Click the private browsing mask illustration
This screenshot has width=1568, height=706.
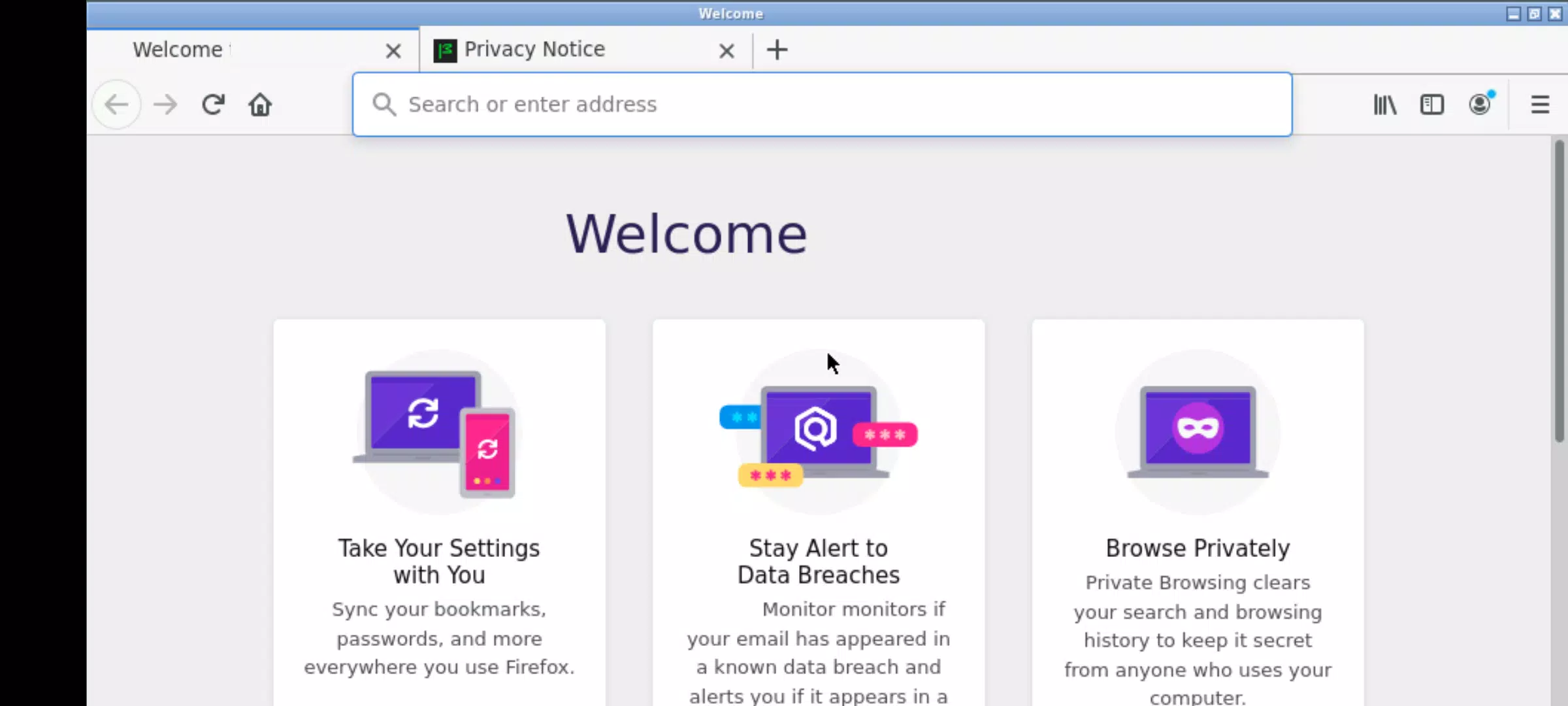point(1198,433)
